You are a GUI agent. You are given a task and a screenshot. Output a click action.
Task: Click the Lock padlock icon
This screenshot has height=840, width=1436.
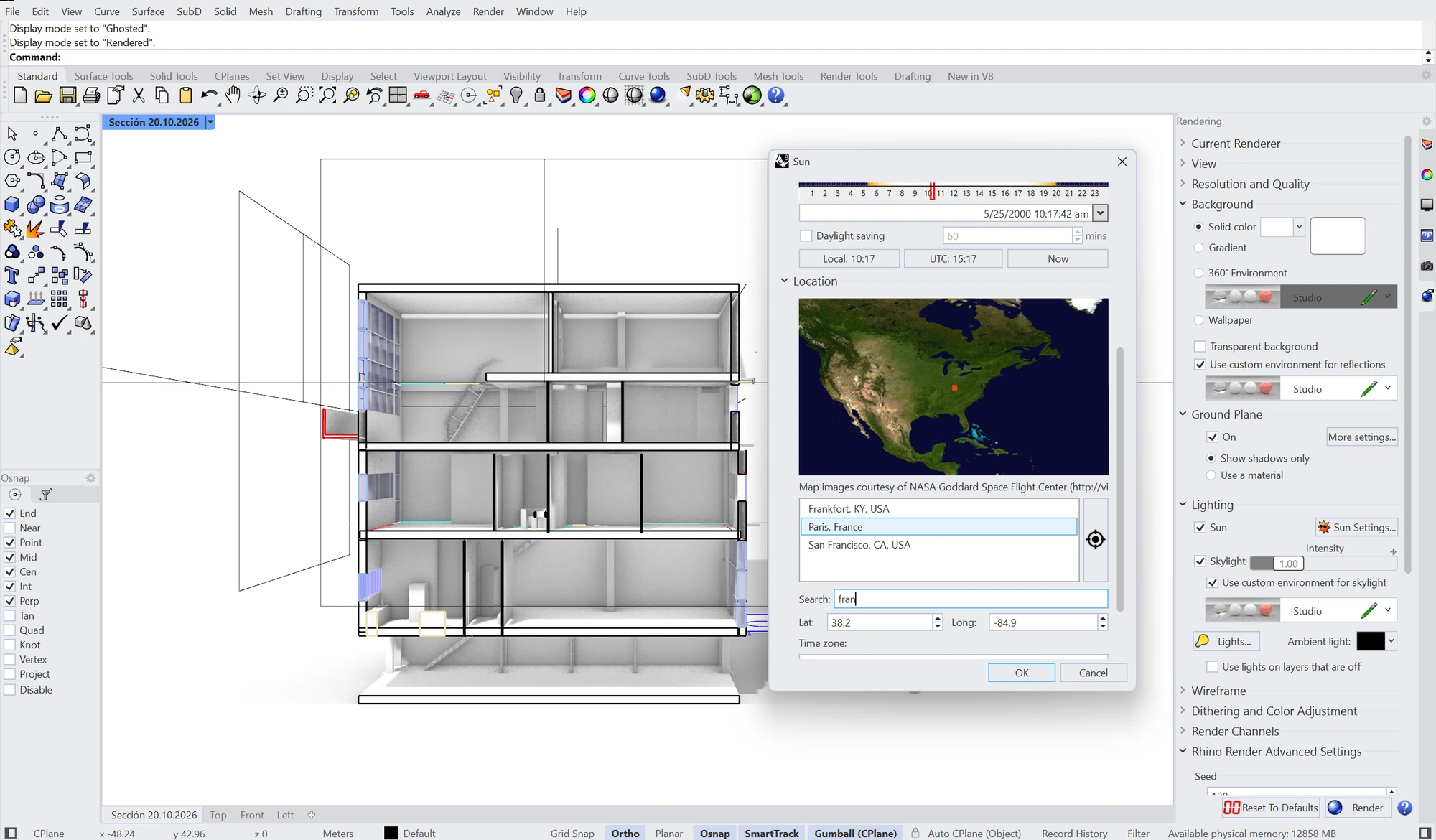pyautogui.click(x=540, y=95)
